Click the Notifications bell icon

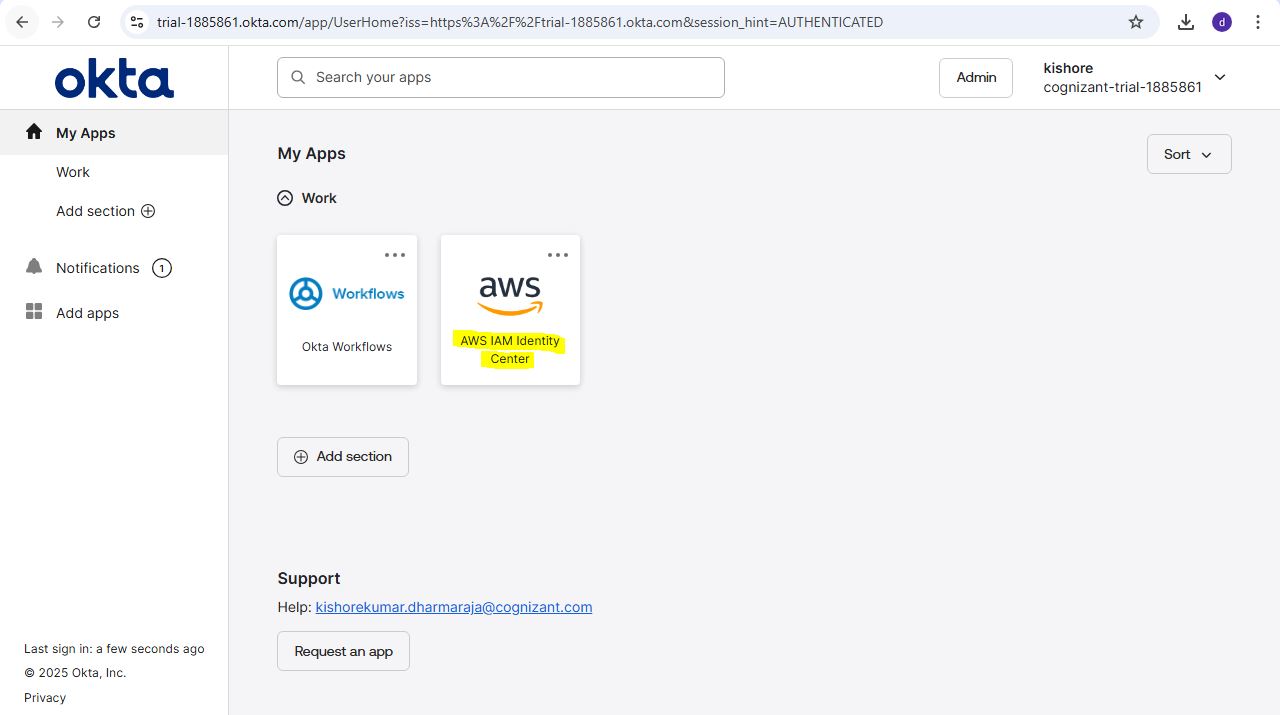[34, 267]
